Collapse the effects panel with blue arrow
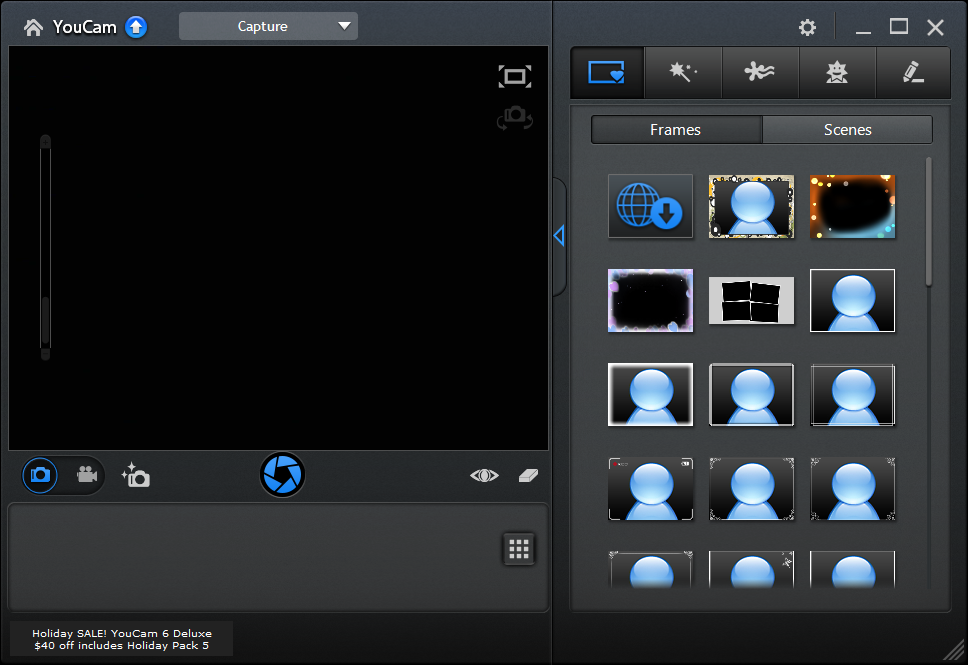 (558, 235)
